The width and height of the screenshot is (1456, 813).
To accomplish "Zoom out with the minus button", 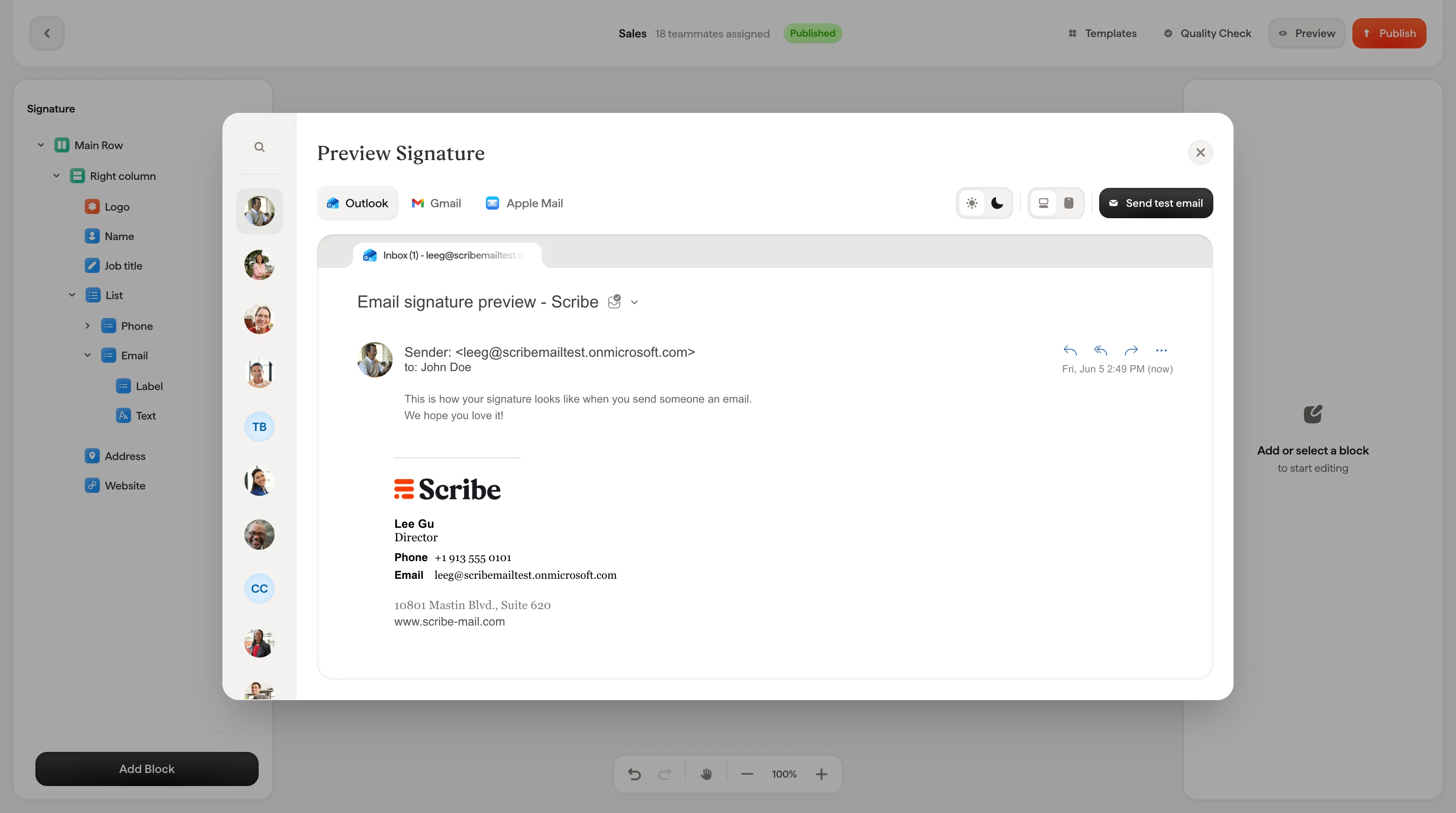I will pyautogui.click(x=747, y=774).
